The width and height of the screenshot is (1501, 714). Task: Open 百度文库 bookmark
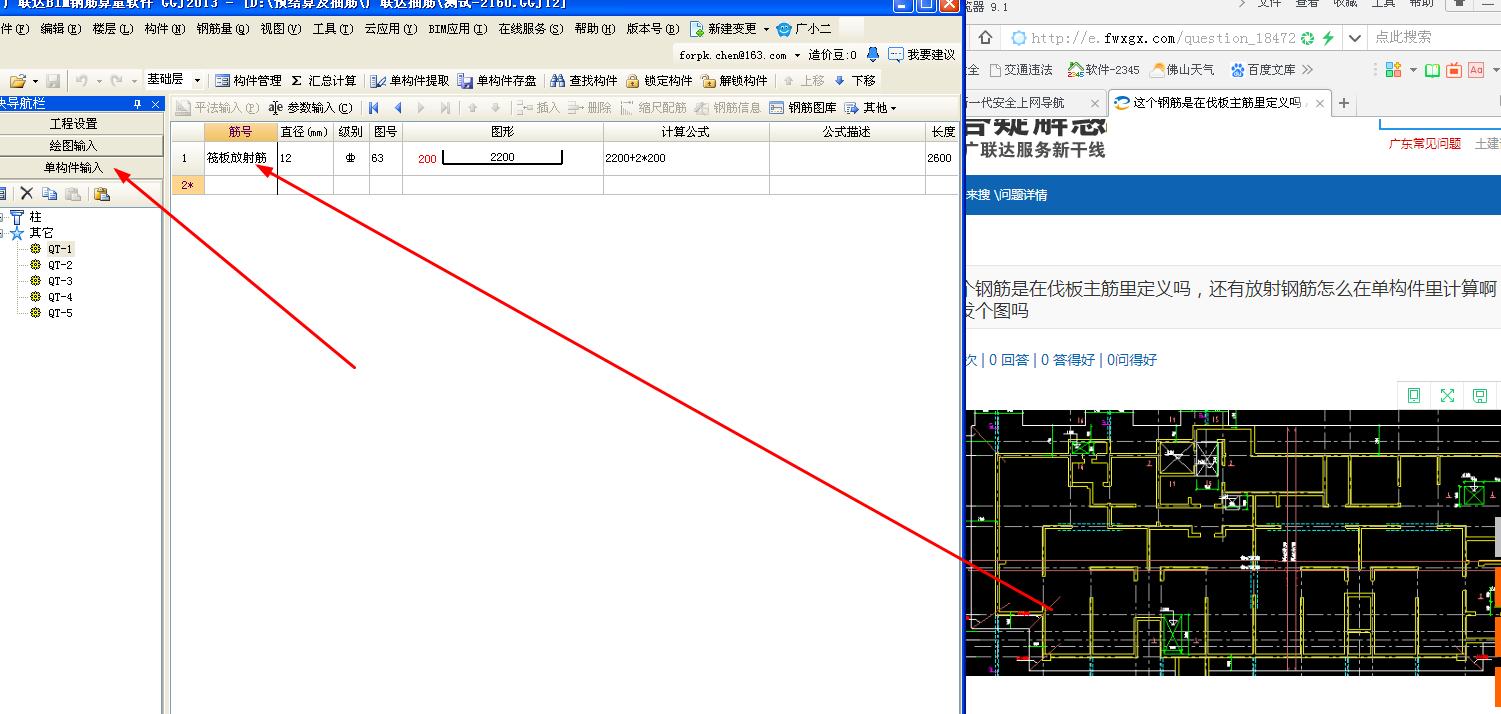pyautogui.click(x=1262, y=70)
